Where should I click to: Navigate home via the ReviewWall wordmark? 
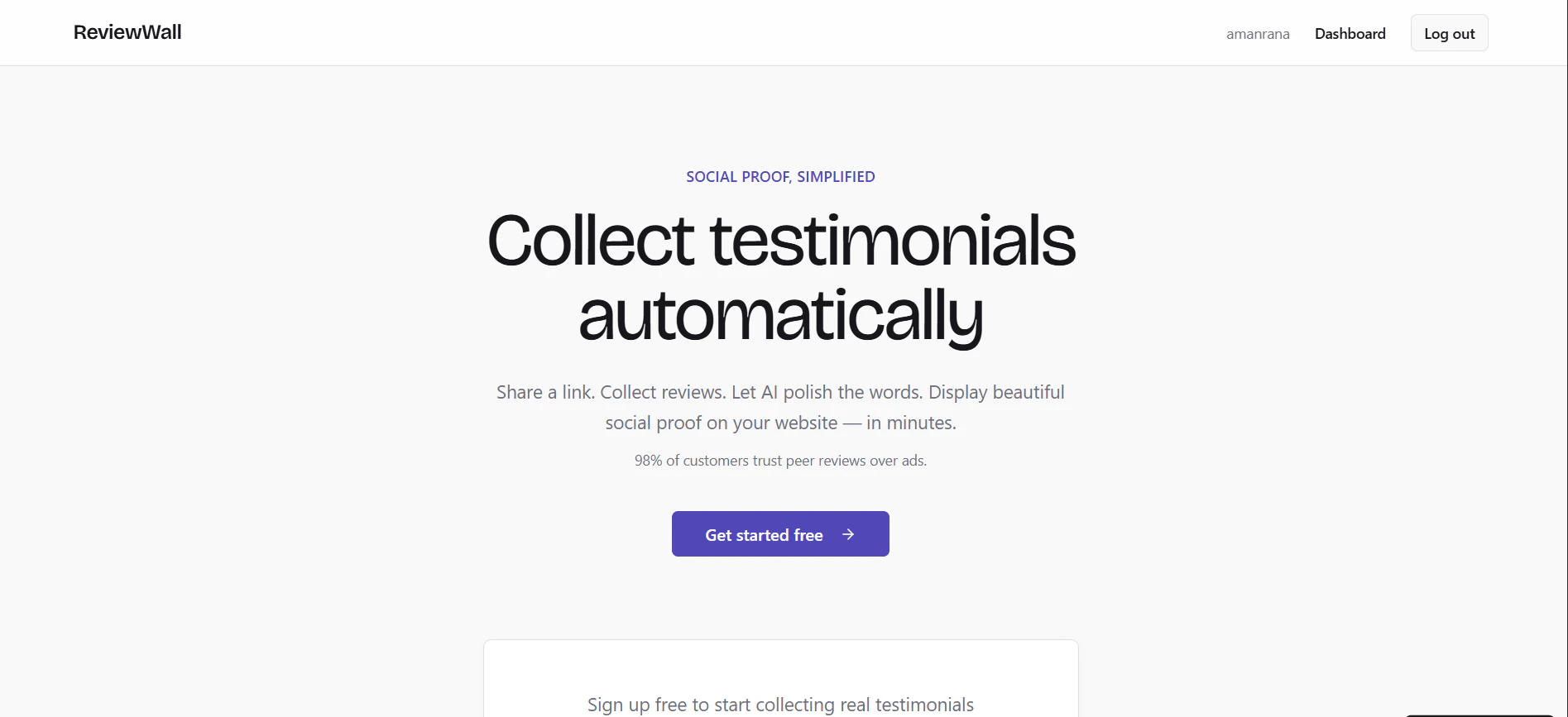click(x=127, y=32)
